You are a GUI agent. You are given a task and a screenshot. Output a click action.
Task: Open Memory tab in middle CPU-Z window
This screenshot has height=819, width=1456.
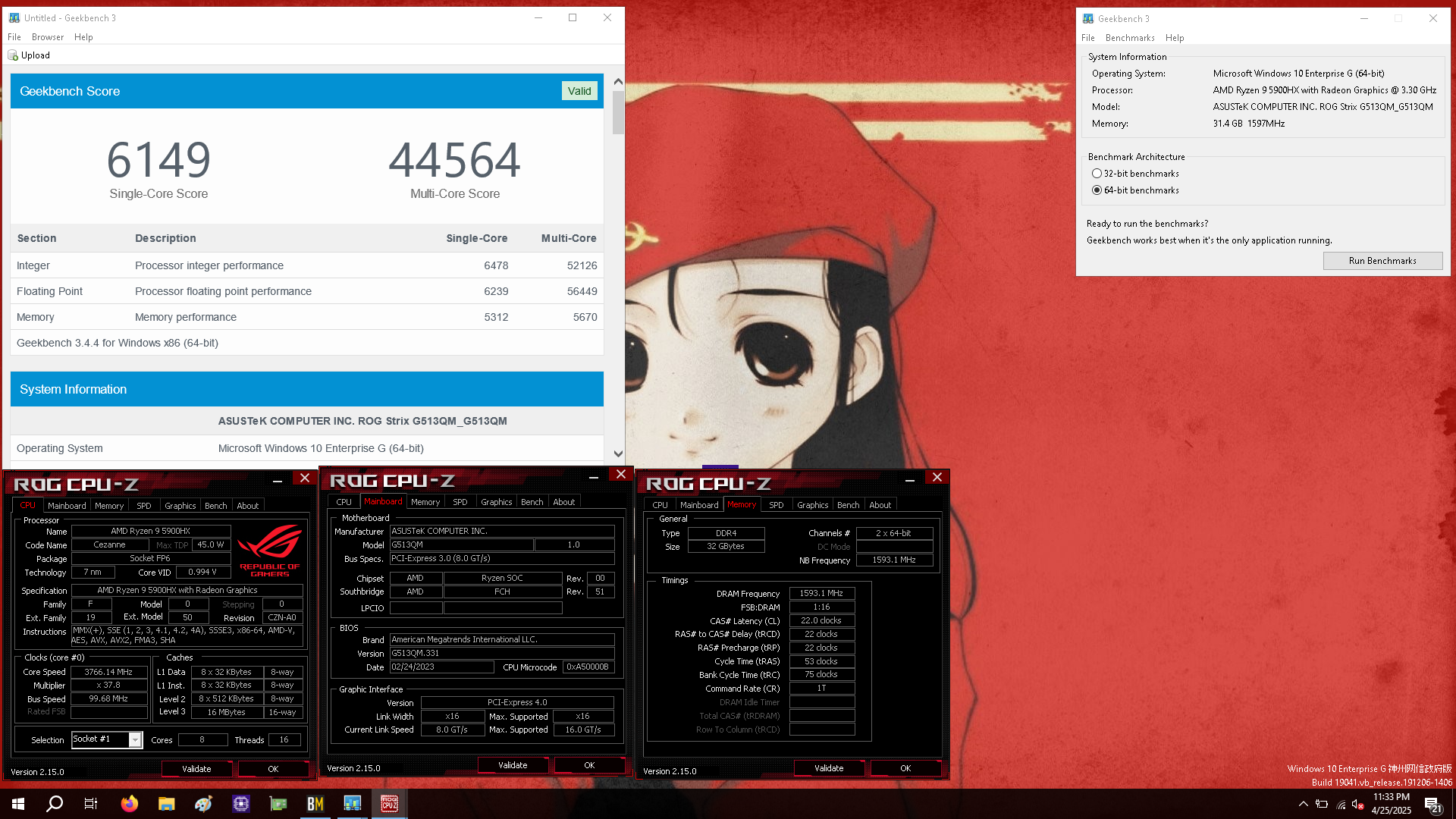click(x=425, y=502)
